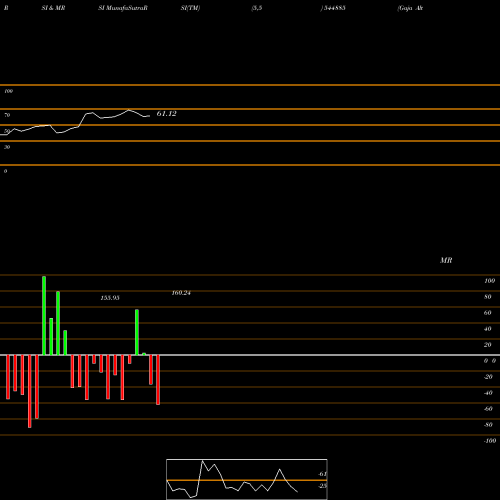Click the tallest green MR bar
This screenshot has height=500, width=500.
click(x=44, y=315)
